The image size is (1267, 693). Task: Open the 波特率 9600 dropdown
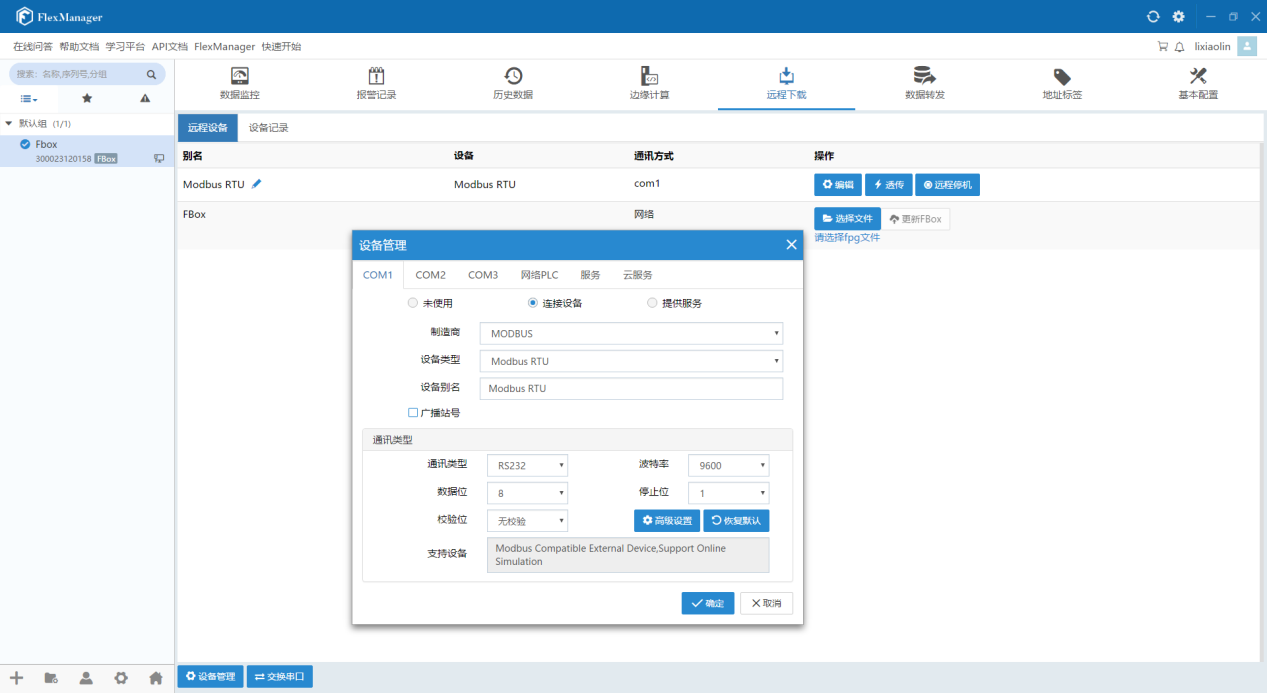[x=728, y=465]
